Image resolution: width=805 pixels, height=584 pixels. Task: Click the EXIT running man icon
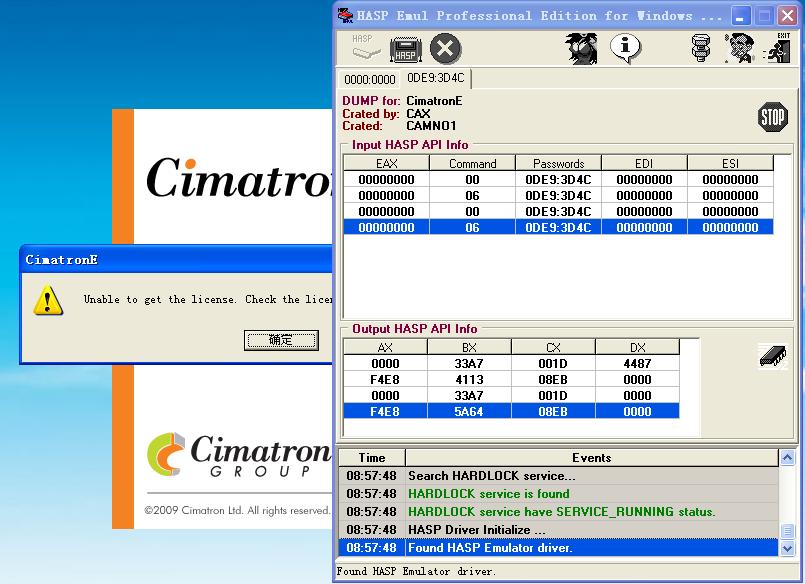point(779,48)
